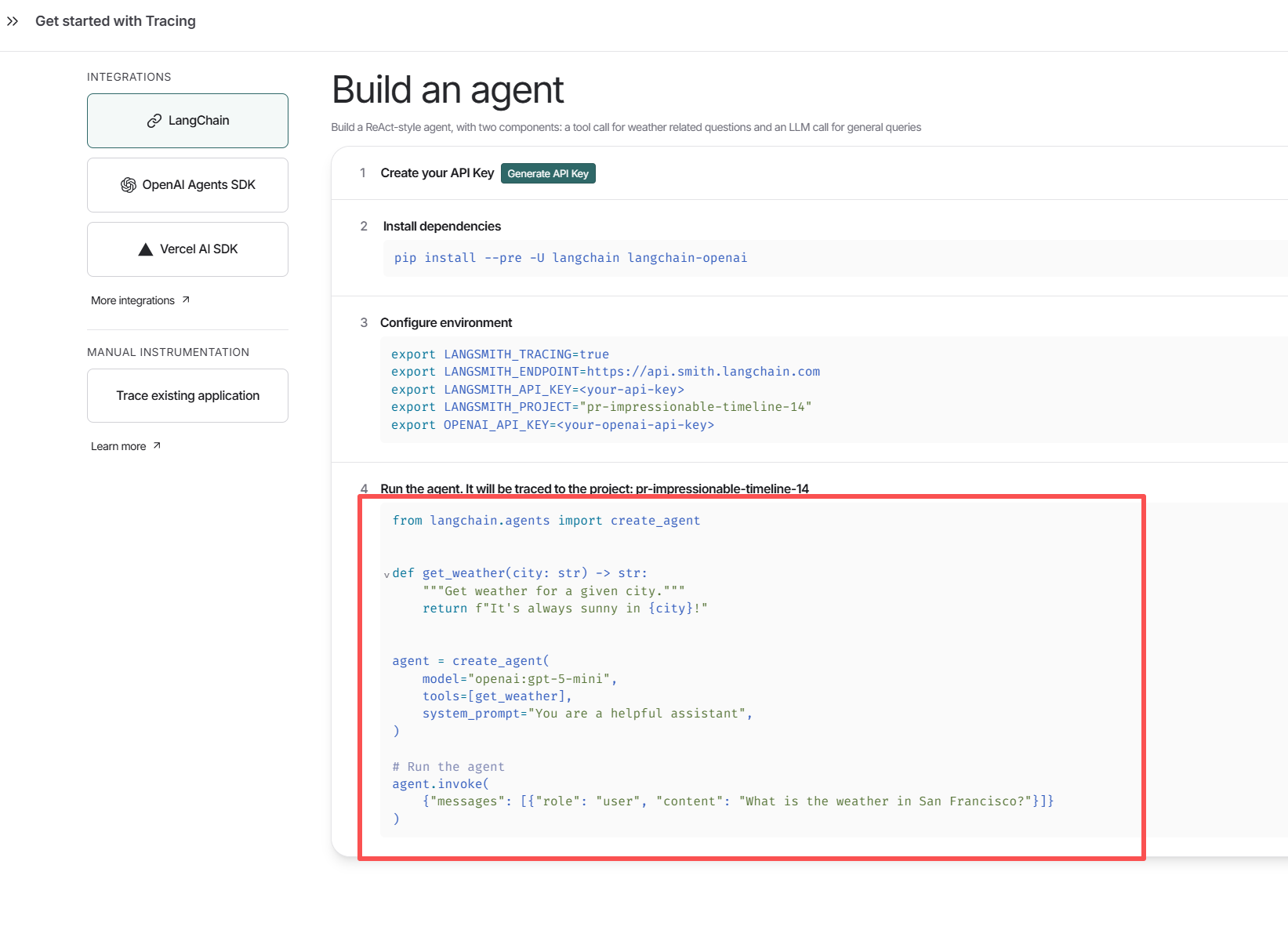This screenshot has width=1288, height=941.
Task: Click the tools=[get_weather] line
Action: coord(497,696)
